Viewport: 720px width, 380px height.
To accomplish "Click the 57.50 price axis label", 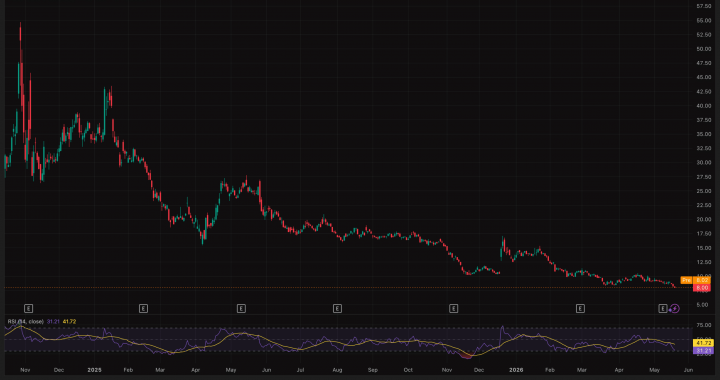I will (704, 6).
